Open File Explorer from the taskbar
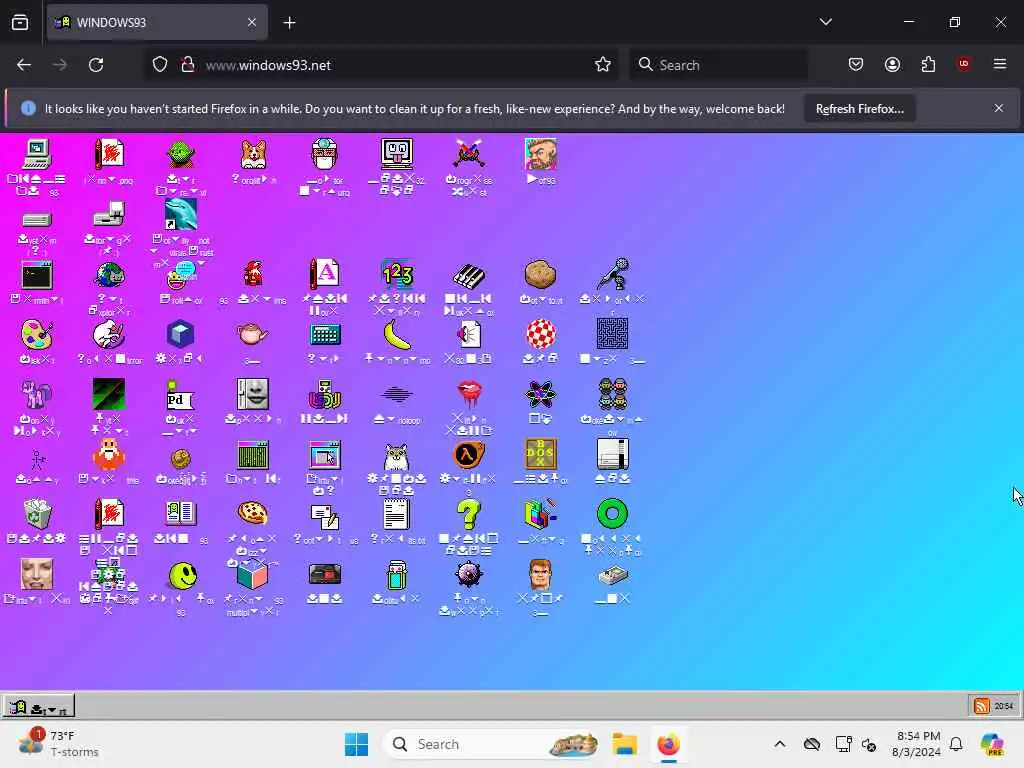1024x768 pixels. click(x=624, y=744)
